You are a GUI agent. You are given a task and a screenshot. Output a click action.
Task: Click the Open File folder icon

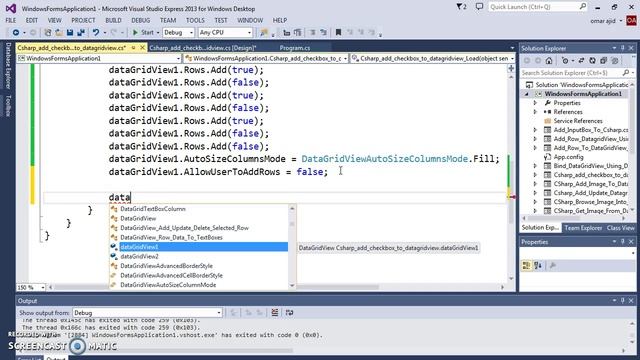tap(59, 32)
